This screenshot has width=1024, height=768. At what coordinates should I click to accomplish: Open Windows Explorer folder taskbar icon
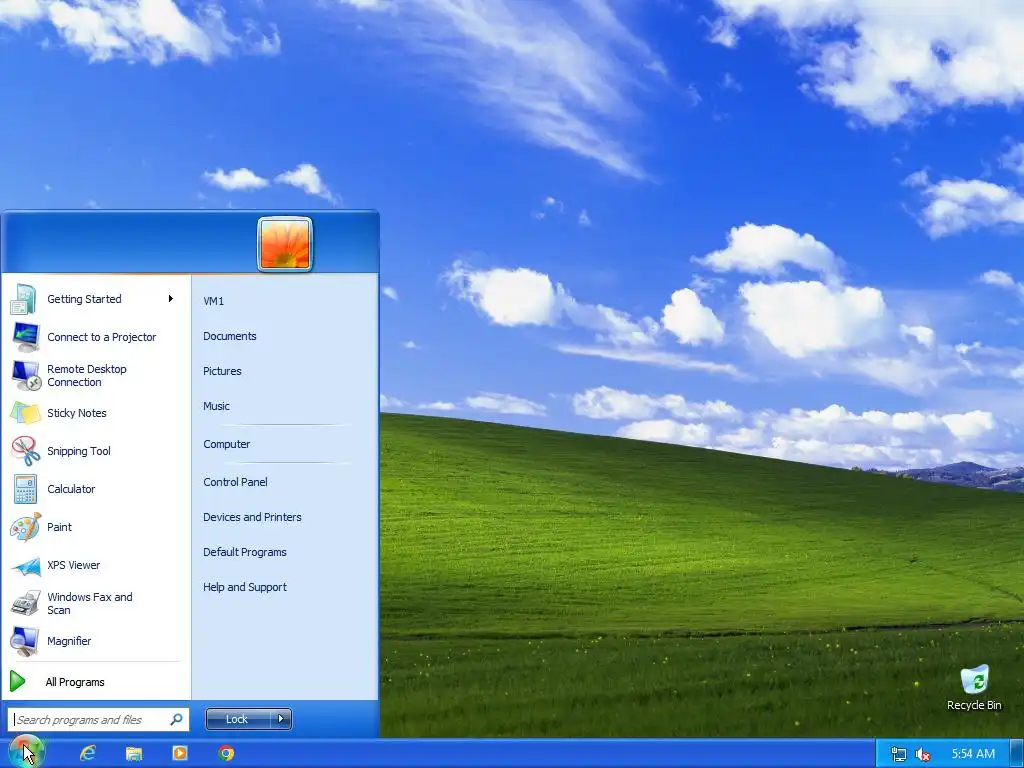point(134,754)
